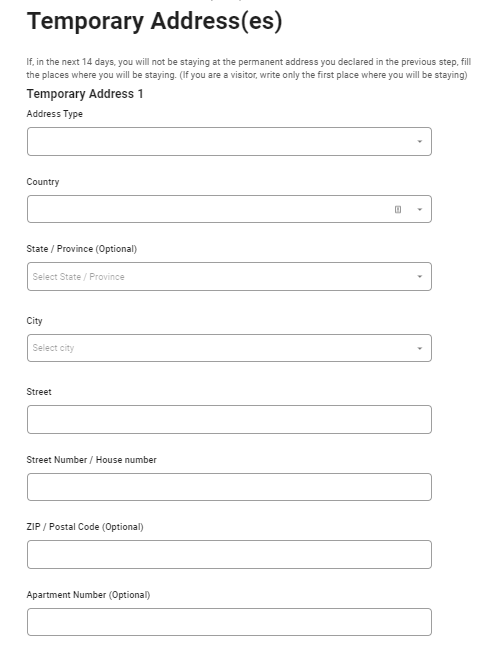Focus the Street text field
This screenshot has width=498, height=651.
click(x=229, y=420)
